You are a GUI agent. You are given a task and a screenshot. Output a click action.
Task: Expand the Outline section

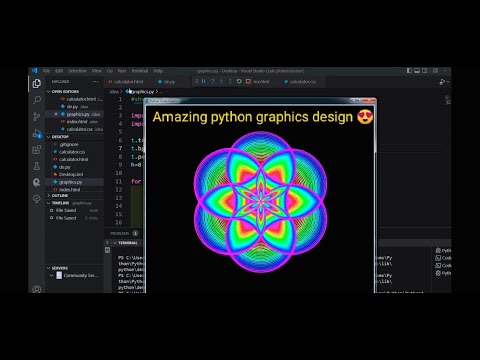click(49, 195)
